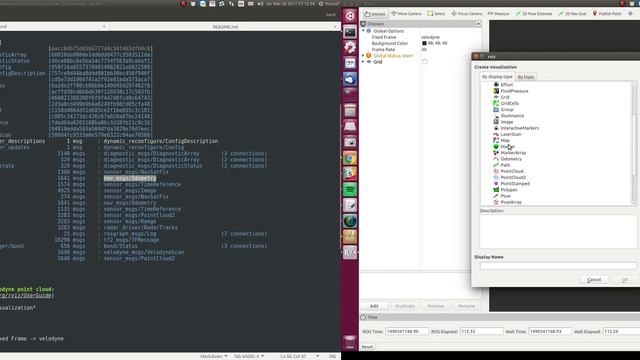Click the Reset button in Time panel
Screen dimensions: 640x360
367,347
